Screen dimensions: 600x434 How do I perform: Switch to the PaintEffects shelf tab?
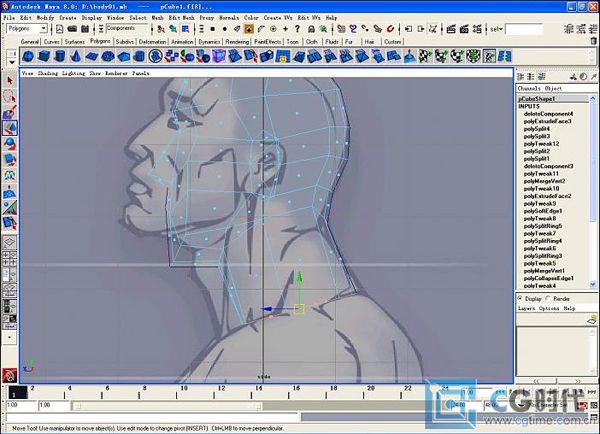pyautogui.click(x=267, y=42)
